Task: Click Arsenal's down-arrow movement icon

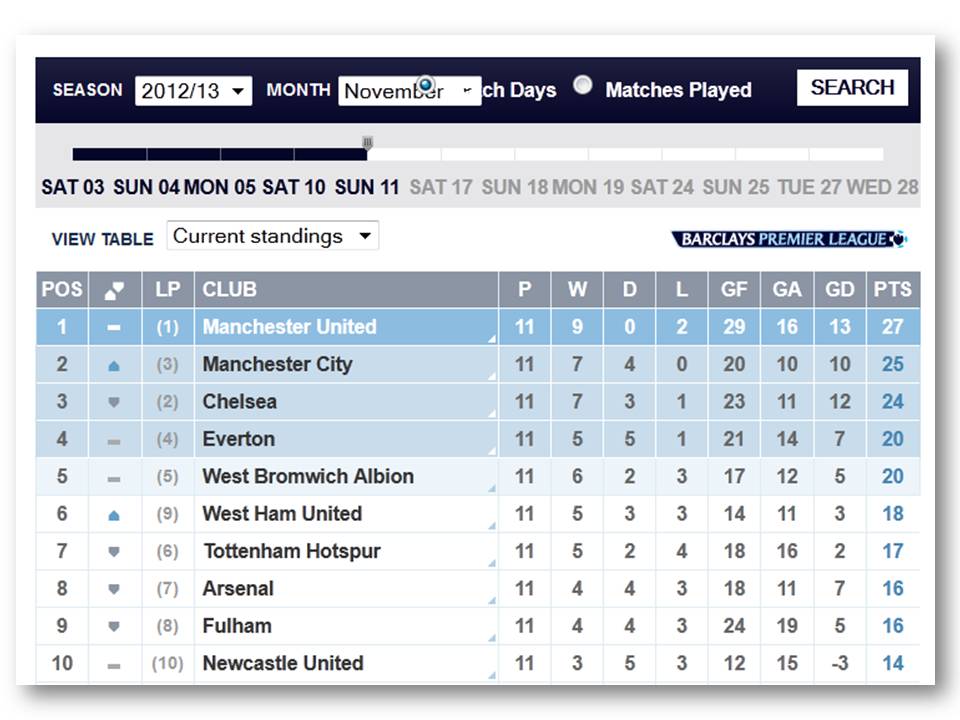Action: [114, 589]
